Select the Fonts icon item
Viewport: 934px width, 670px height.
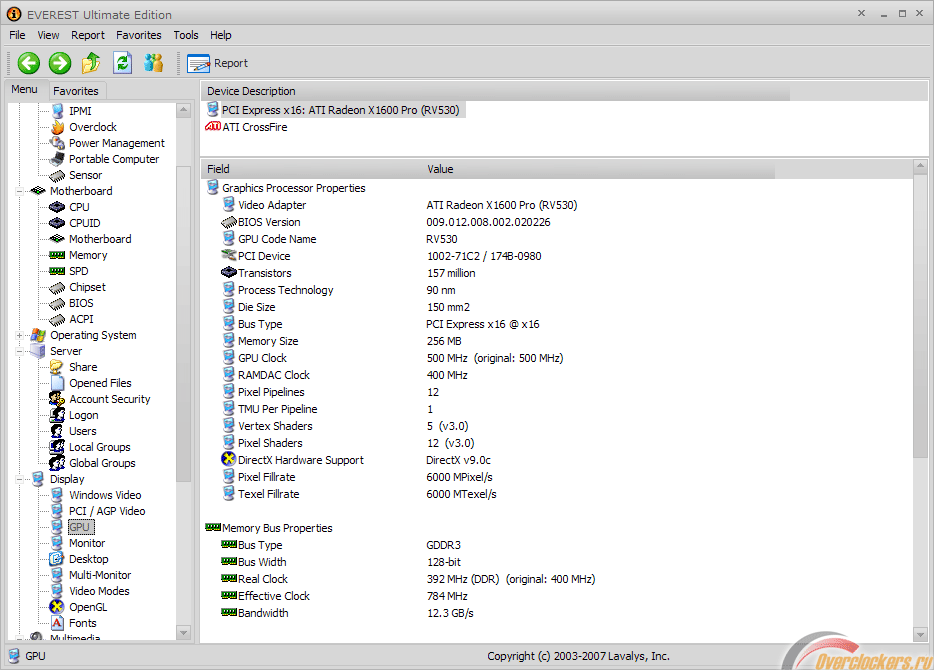pyautogui.click(x=57, y=624)
